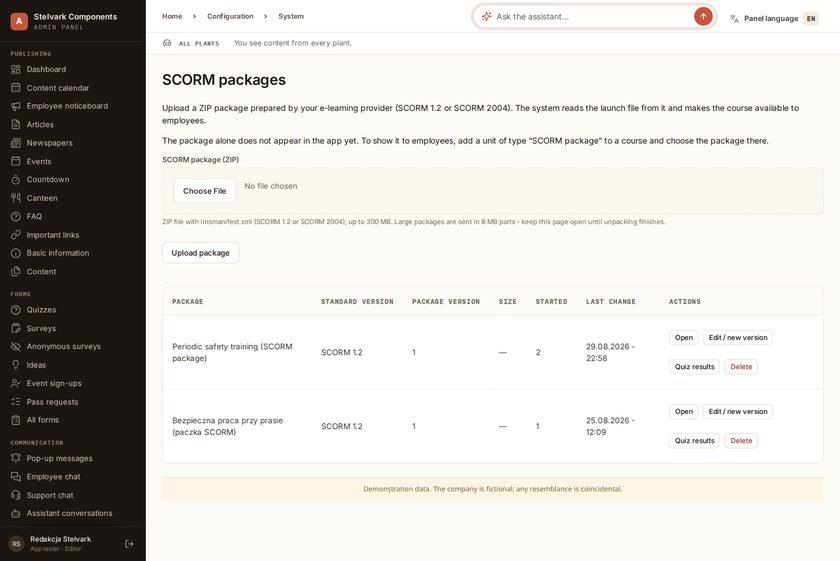840x561 pixels.
Task: Open Quizzes menu item
Action: 73,310
